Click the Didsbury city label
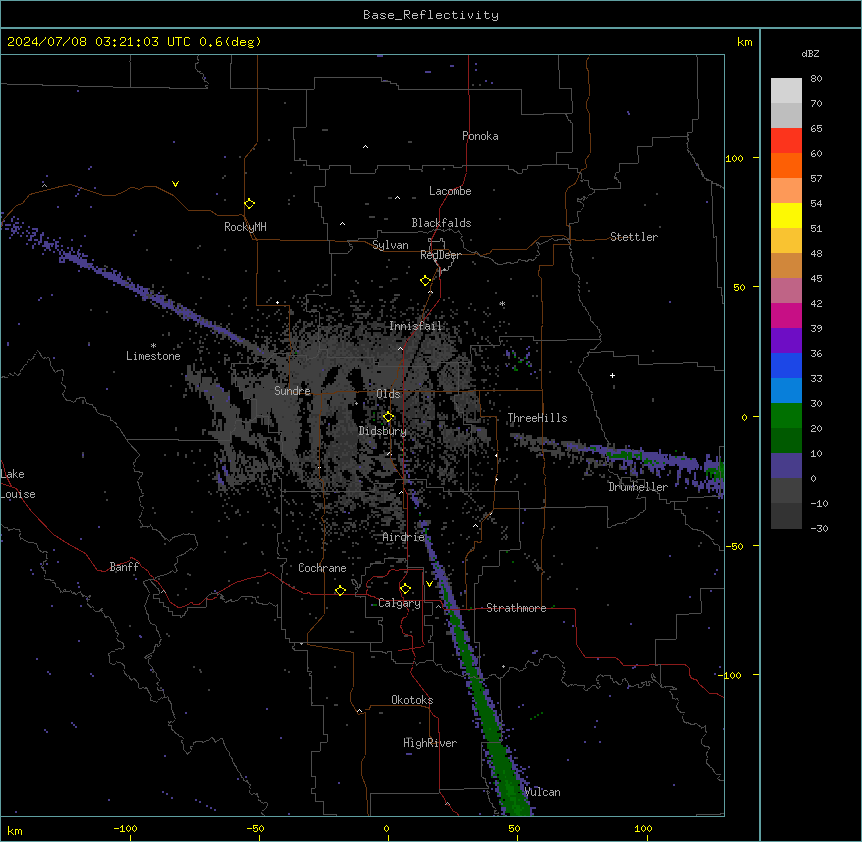This screenshot has width=862, height=842. [383, 431]
